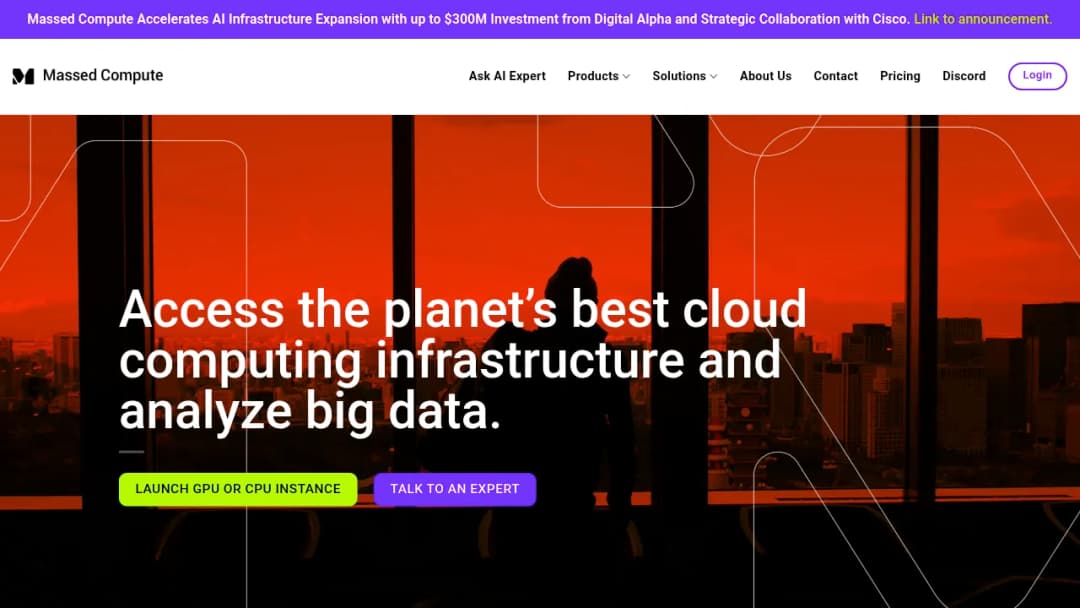Go to the About Us page
This screenshot has height=608, width=1080.
tap(765, 76)
